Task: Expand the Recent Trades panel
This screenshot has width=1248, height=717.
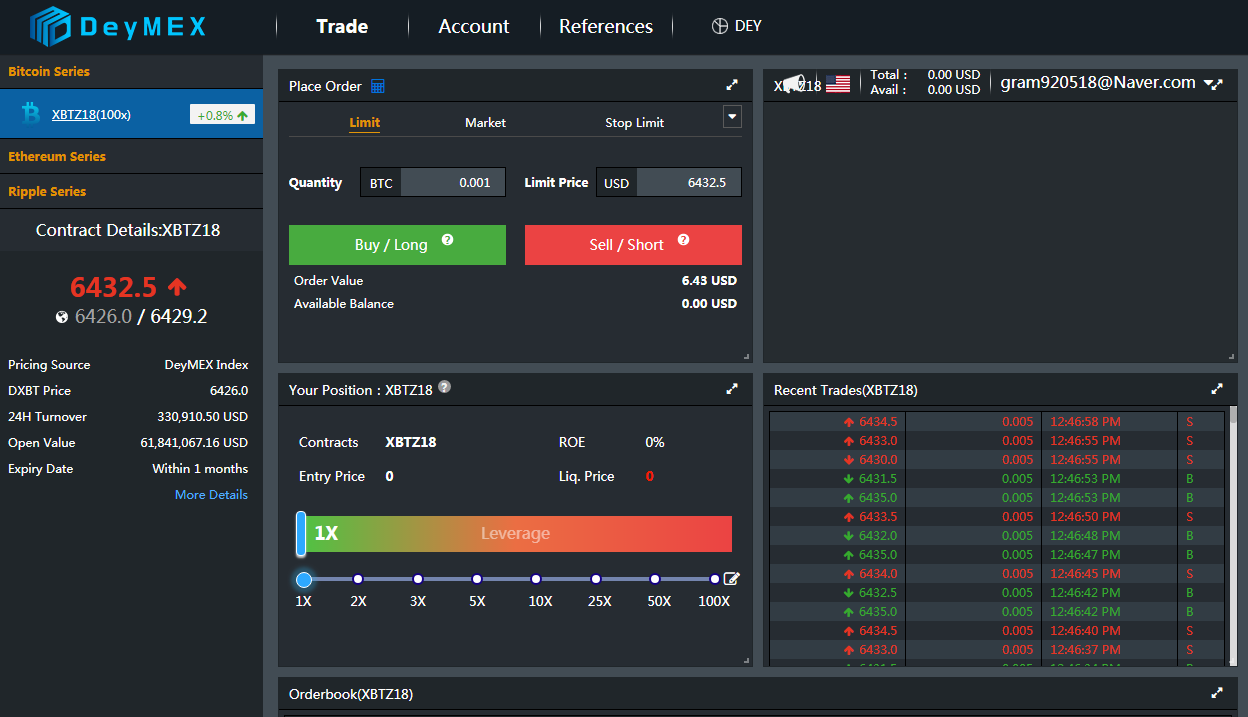Action: 1217,389
